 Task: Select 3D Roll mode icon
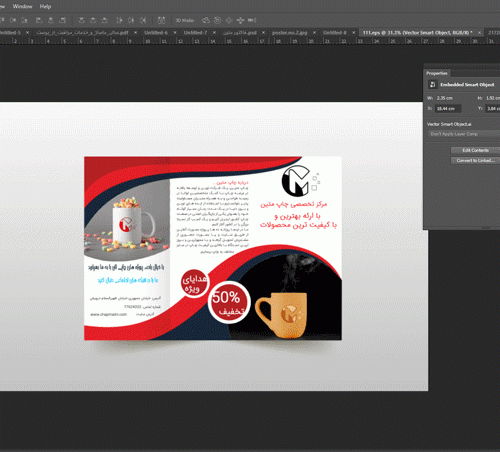point(217,20)
